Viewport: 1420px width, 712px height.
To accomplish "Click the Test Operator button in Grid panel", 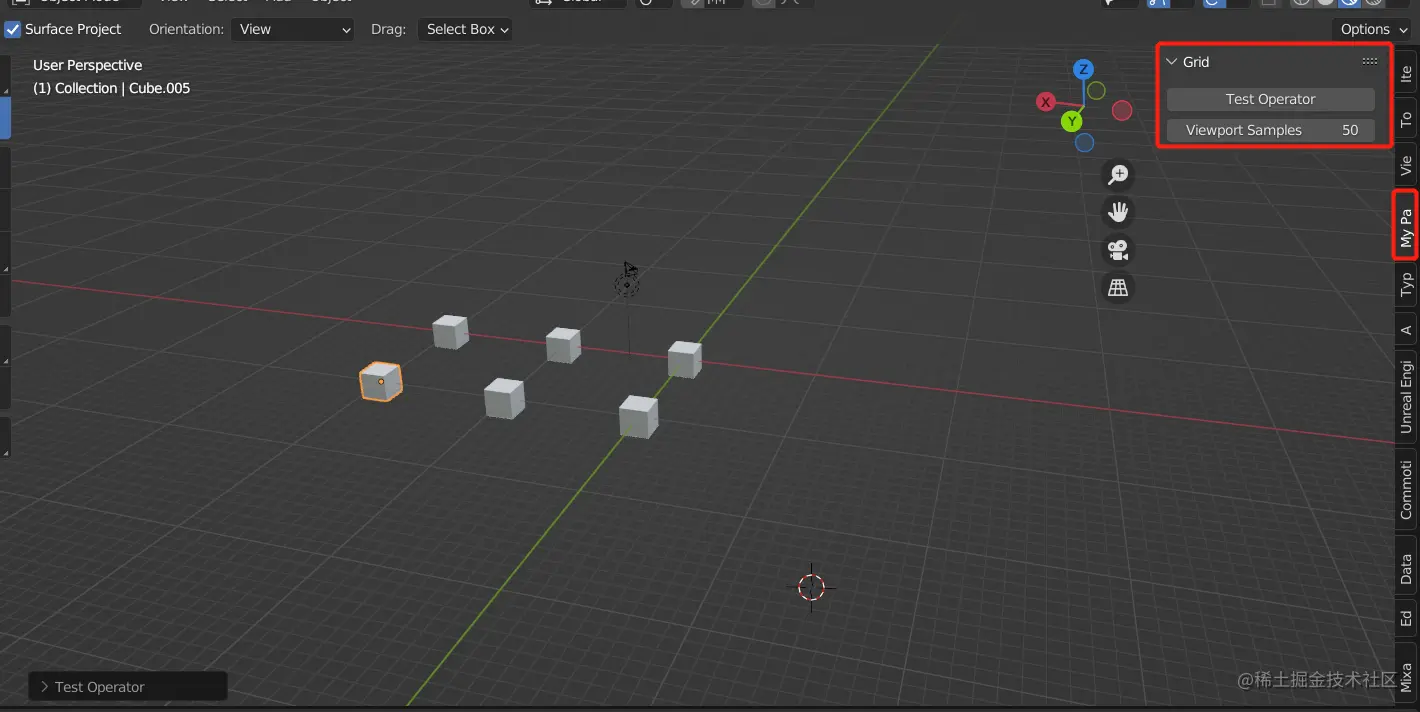I will 1271,99.
